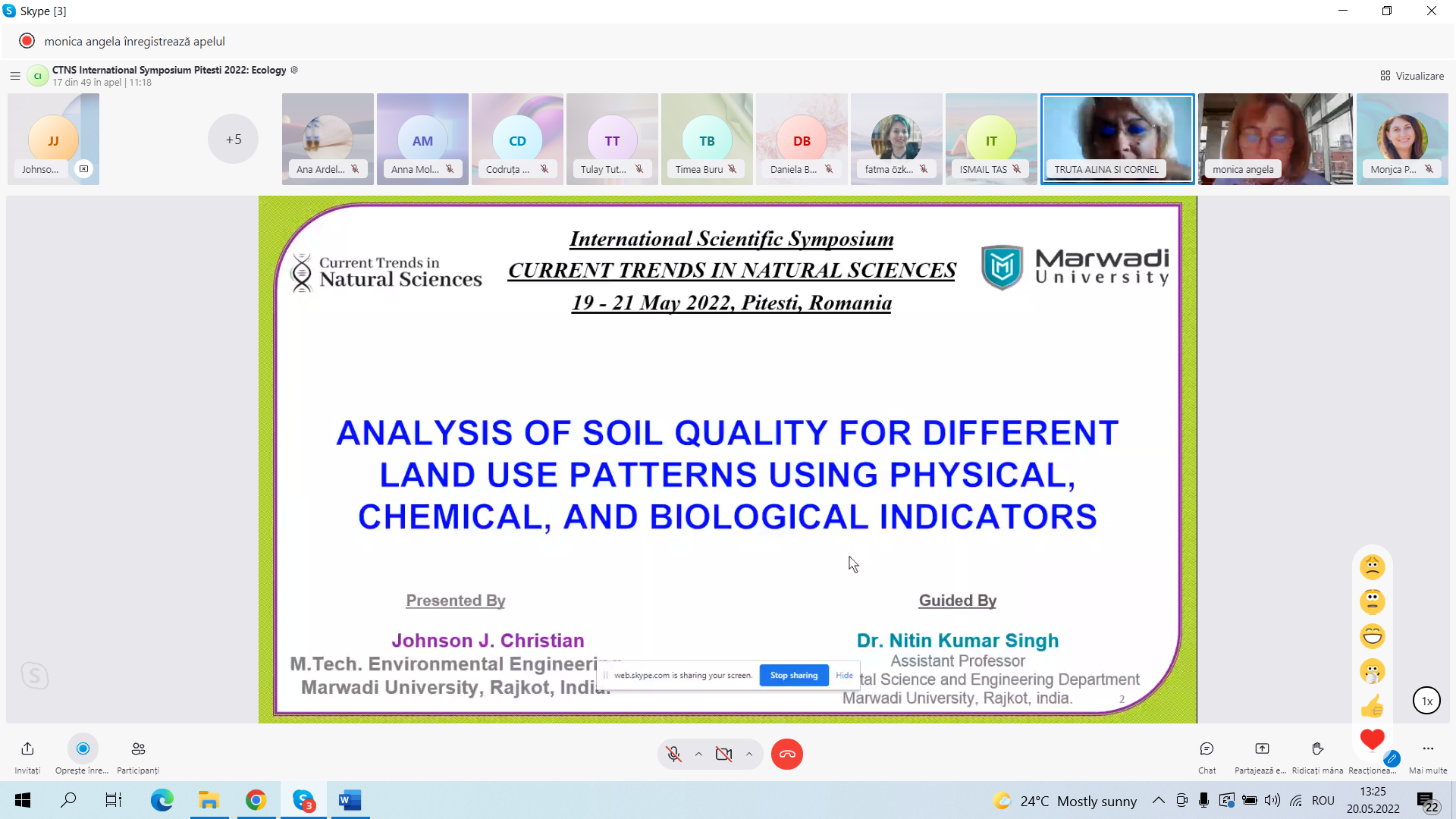1456x819 pixels.
Task: Click the pop-out icon on Johnson's tile
Action: tap(83, 168)
